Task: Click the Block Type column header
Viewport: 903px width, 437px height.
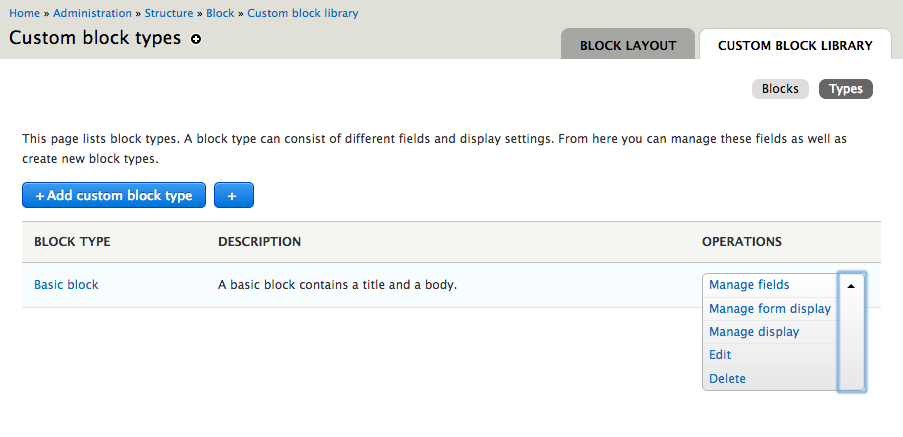Action: 72,242
